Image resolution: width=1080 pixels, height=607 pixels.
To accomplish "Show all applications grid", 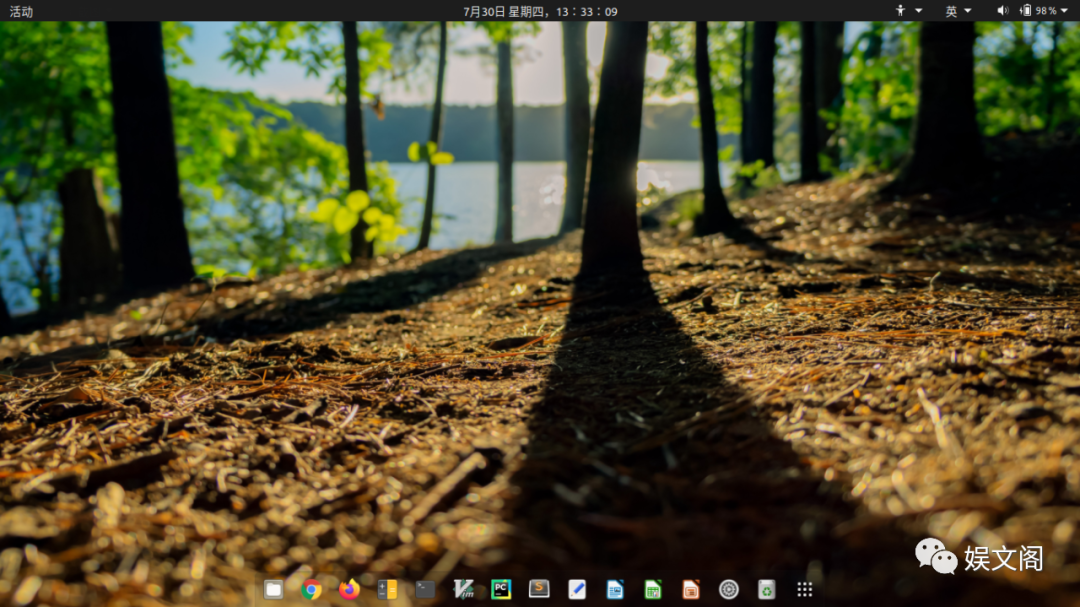I will (804, 589).
